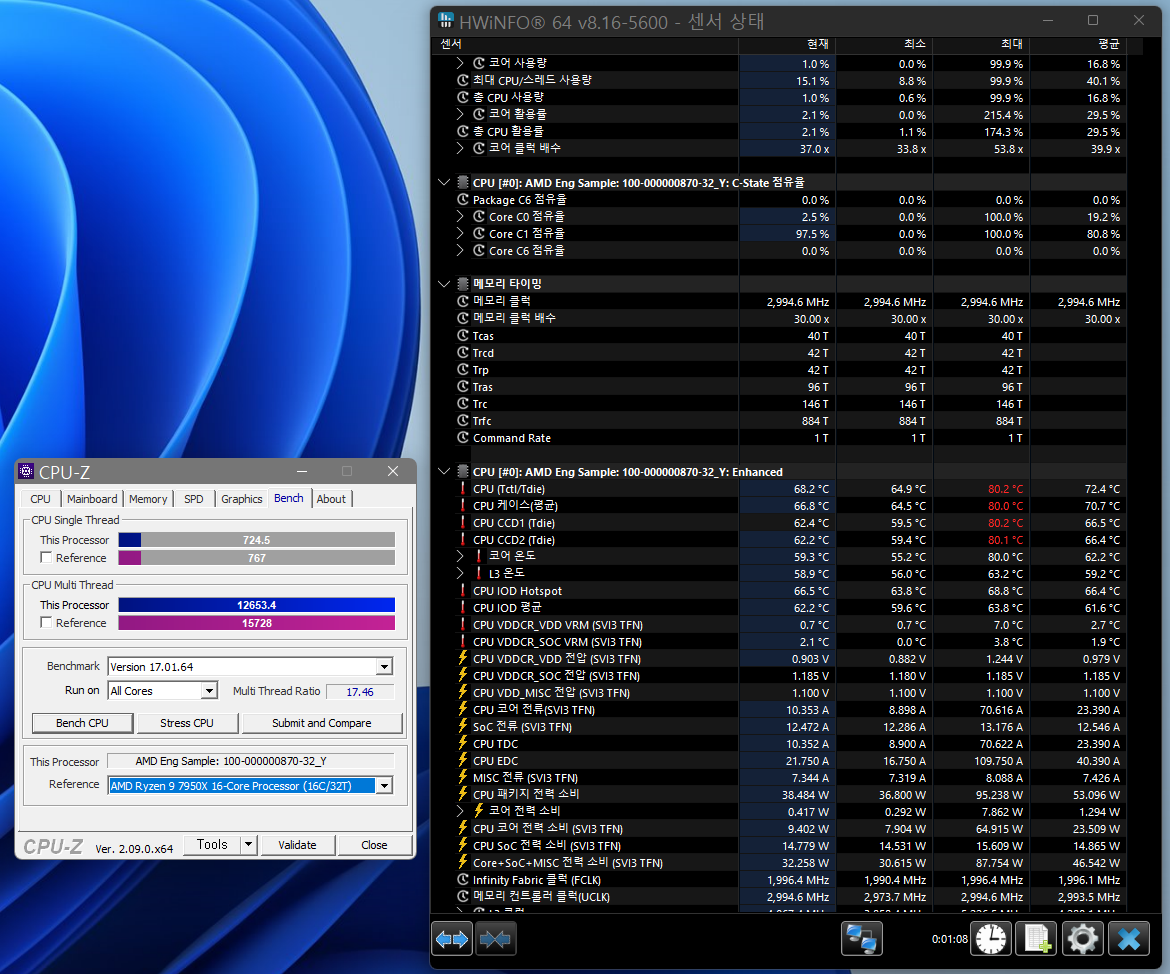Collapse the 메모리 타이밍 group
The image size is (1170, 974).
pos(444,284)
